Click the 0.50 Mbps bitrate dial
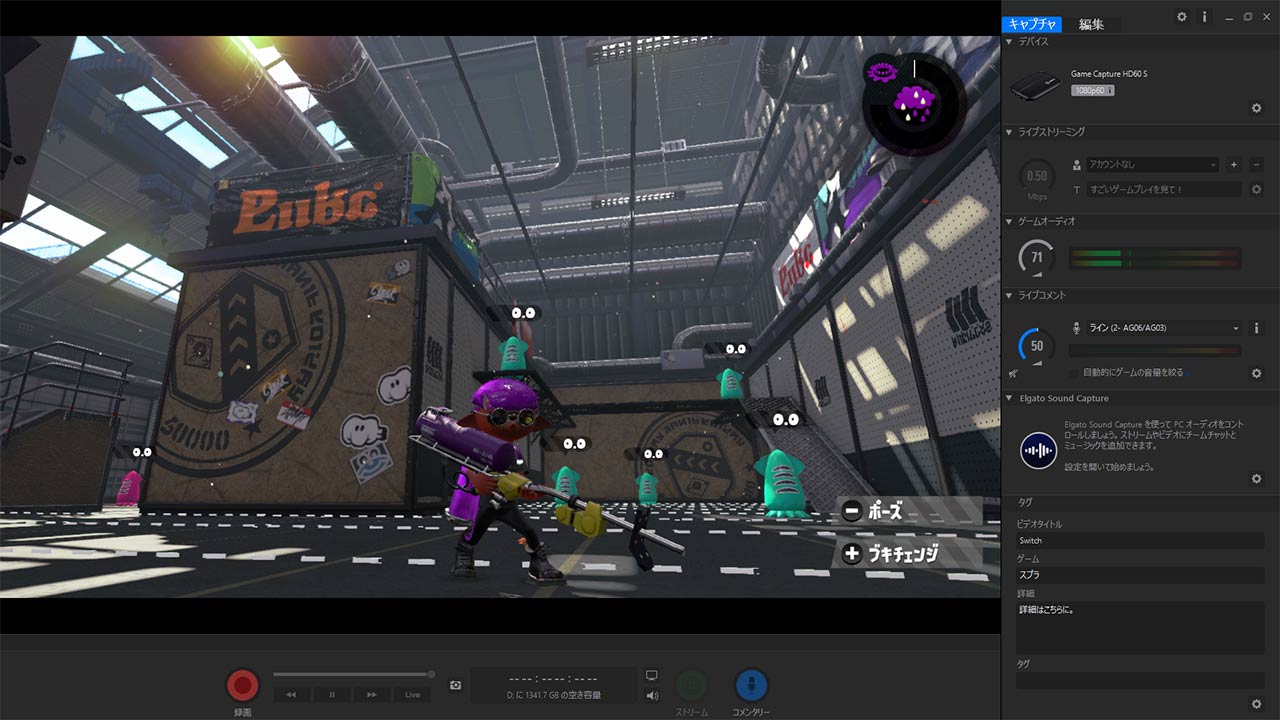 [1037, 178]
